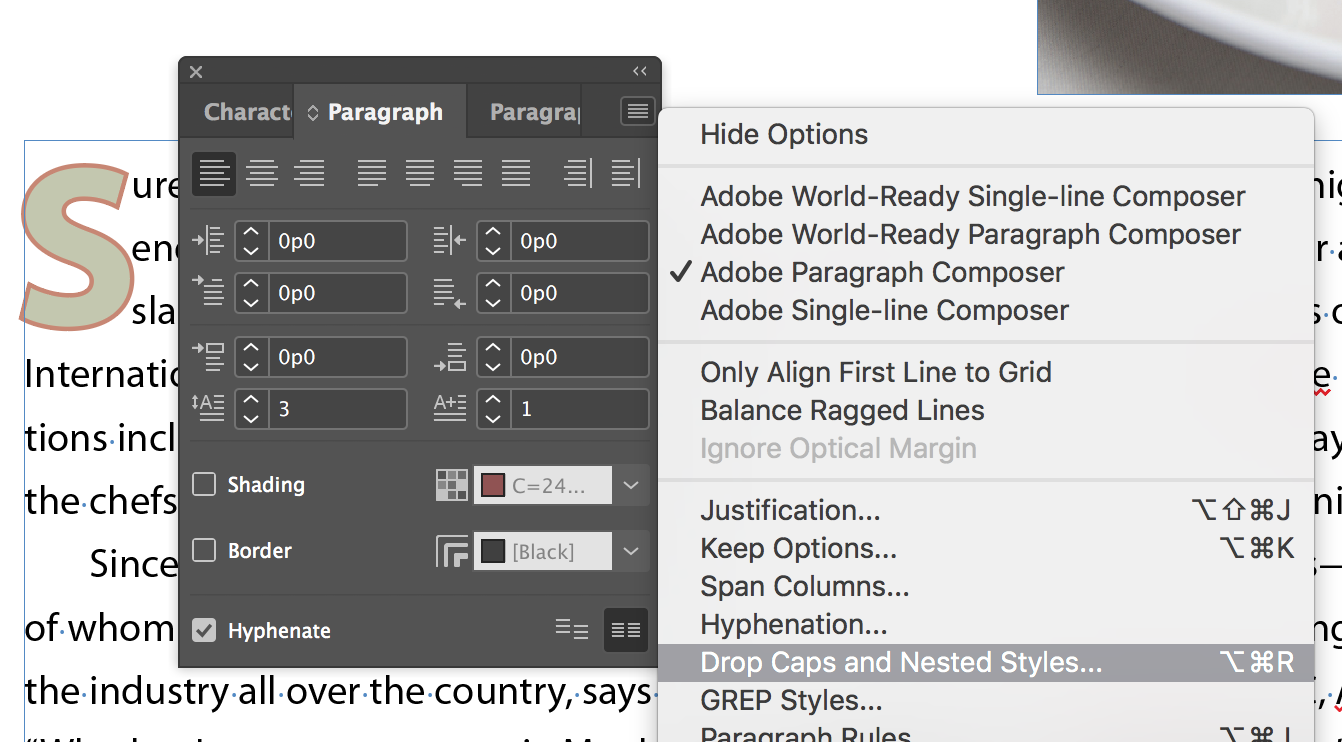Click the large drop cap letter S
Screen dimensions: 1342x742
click(76, 246)
